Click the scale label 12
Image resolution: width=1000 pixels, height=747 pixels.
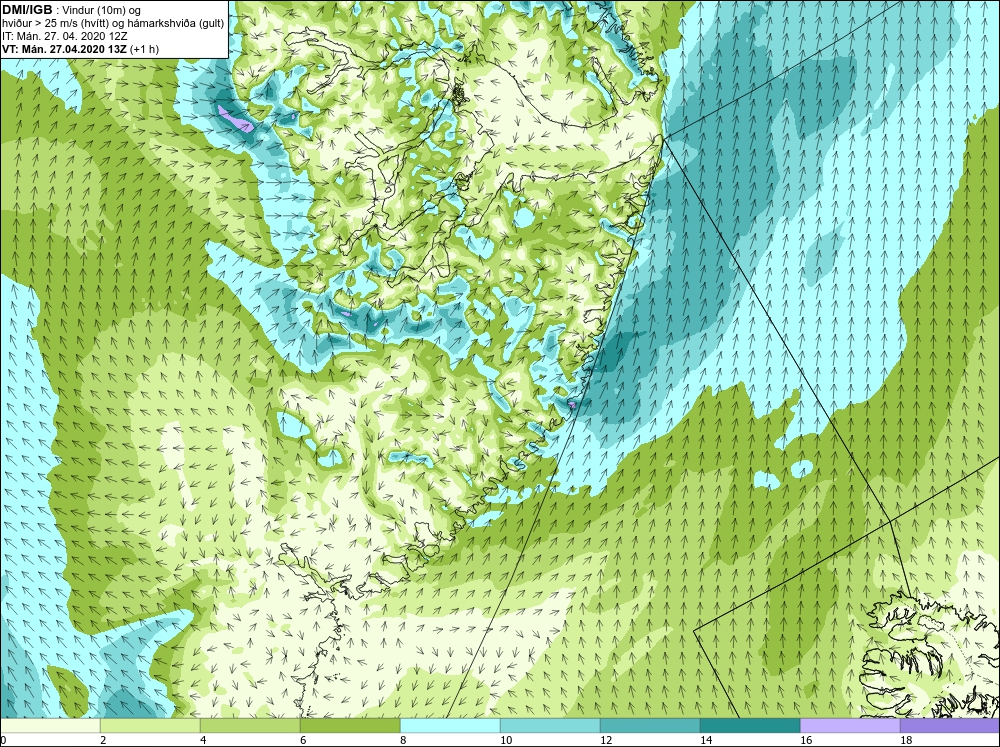coord(606,740)
